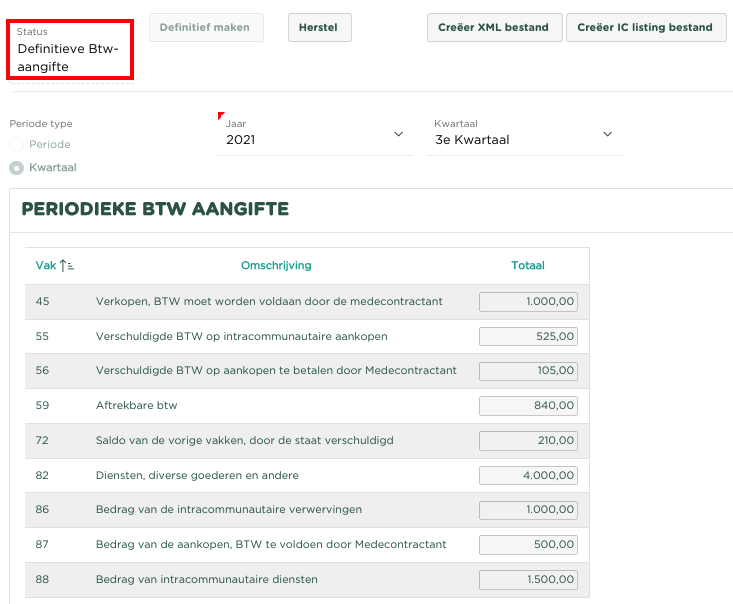
Task: Click the 1.500,00 field for Vak 88
Action: (528, 580)
